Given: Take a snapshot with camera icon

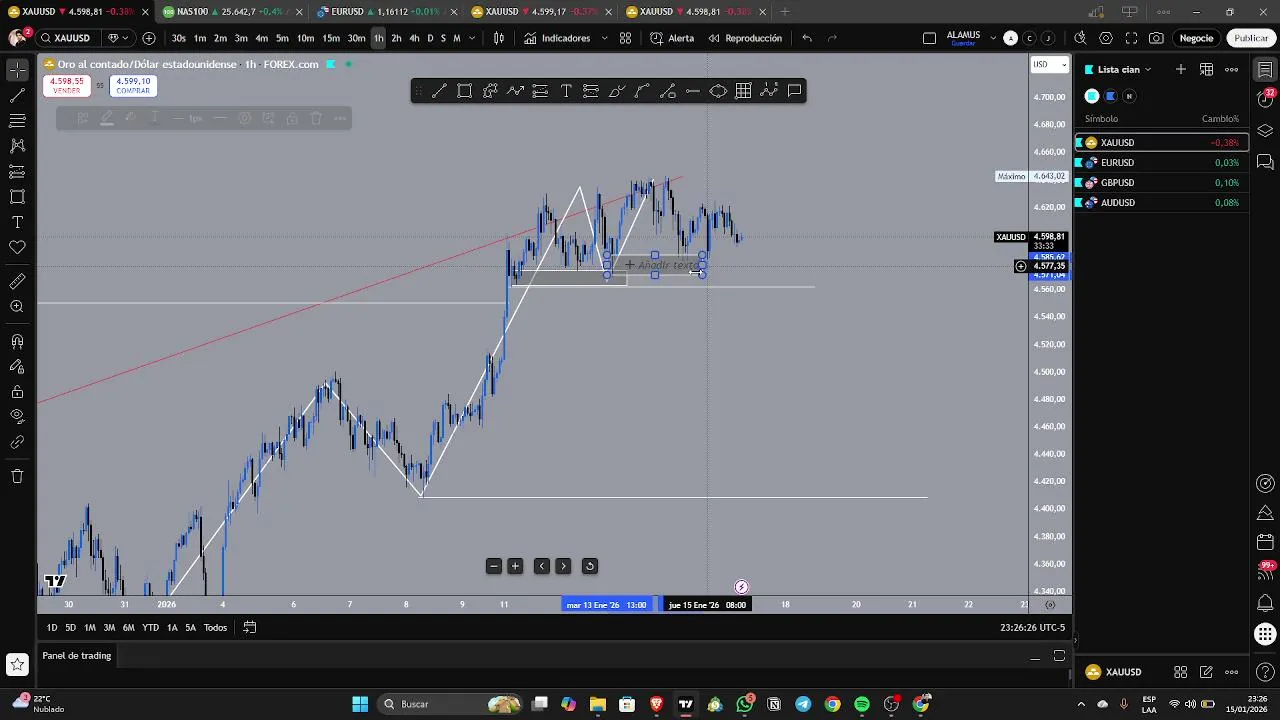Looking at the screenshot, I should [1156, 38].
